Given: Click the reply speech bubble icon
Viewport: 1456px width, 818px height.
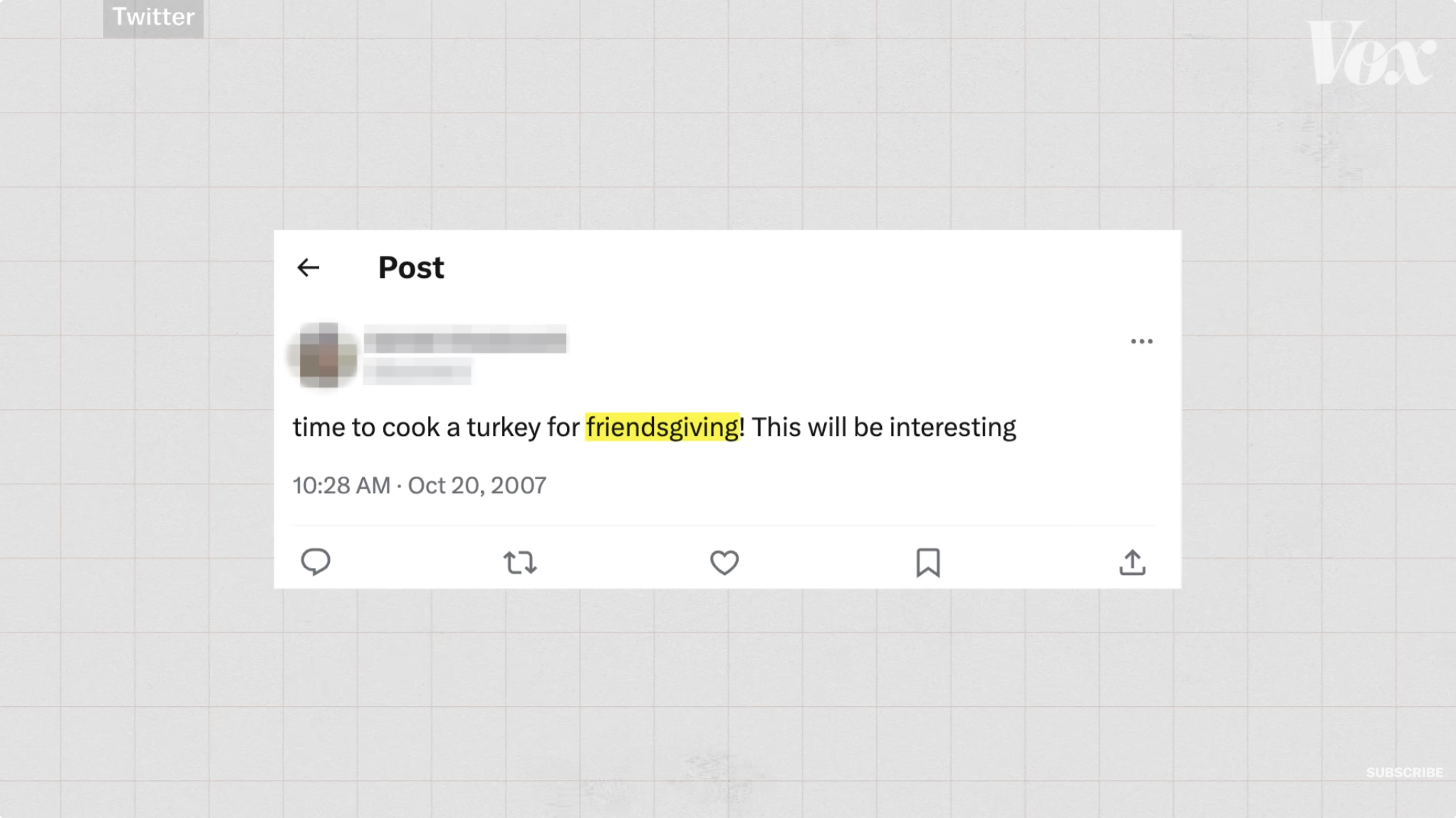Looking at the screenshot, I should pyautogui.click(x=316, y=562).
